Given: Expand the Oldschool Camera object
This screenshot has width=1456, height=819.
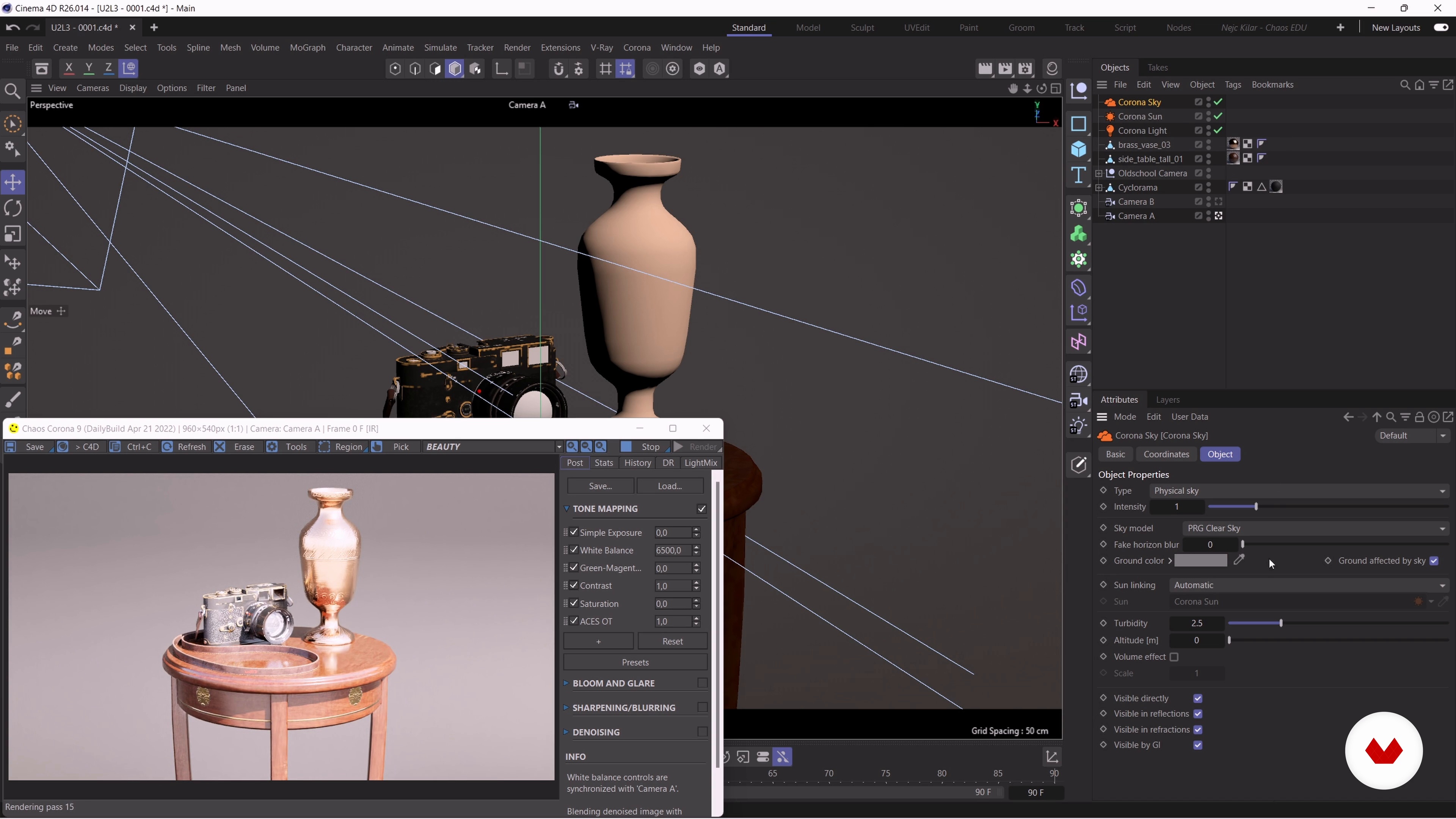Looking at the screenshot, I should click(x=1098, y=174).
